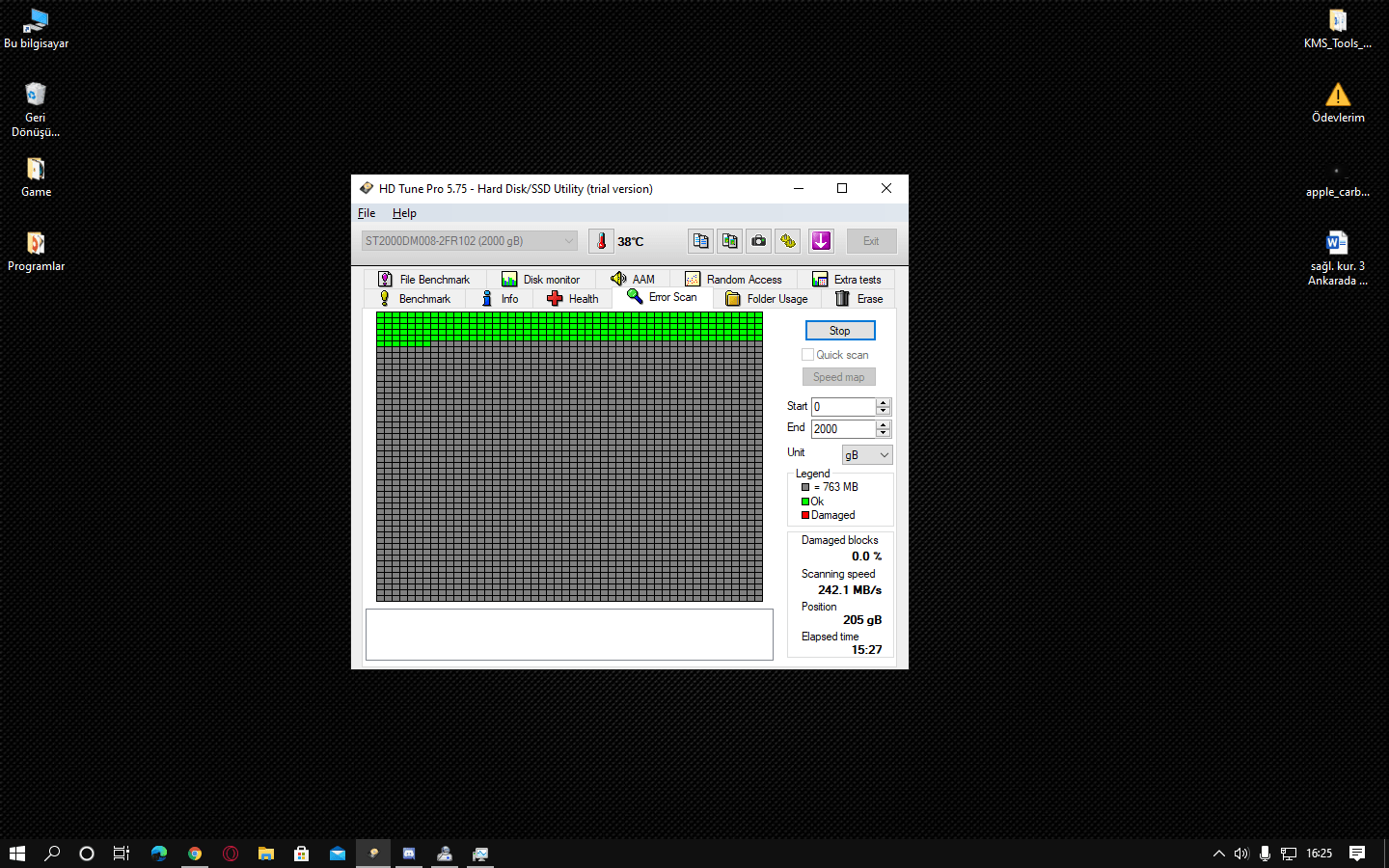The height and width of the screenshot is (868, 1389).
Task: Switch to Chrome in taskbar
Action: pyautogui.click(x=195, y=854)
